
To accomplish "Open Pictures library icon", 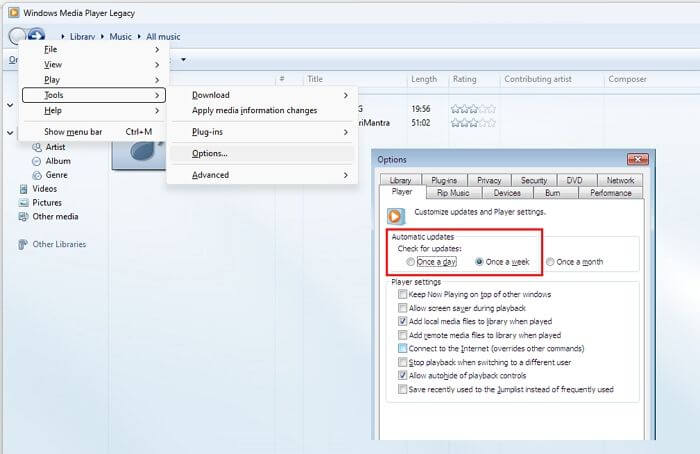I will [24, 203].
